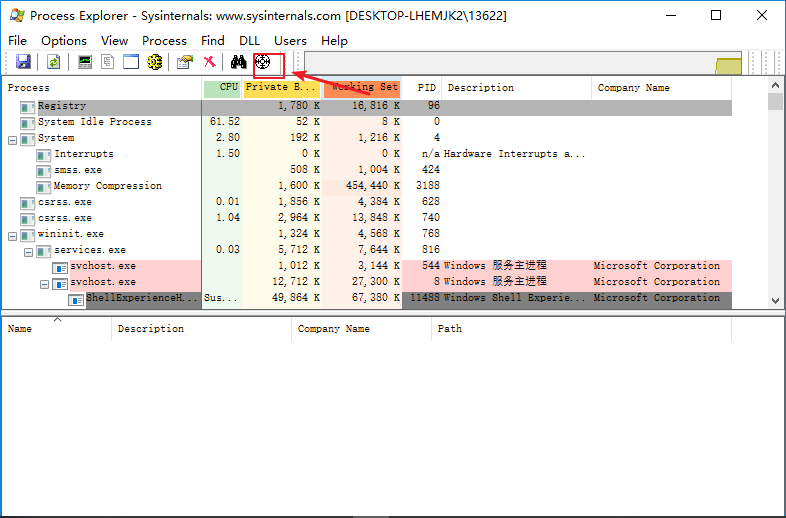The image size is (786, 518).
Task: Select the smss.exe row
Action: click(x=367, y=170)
